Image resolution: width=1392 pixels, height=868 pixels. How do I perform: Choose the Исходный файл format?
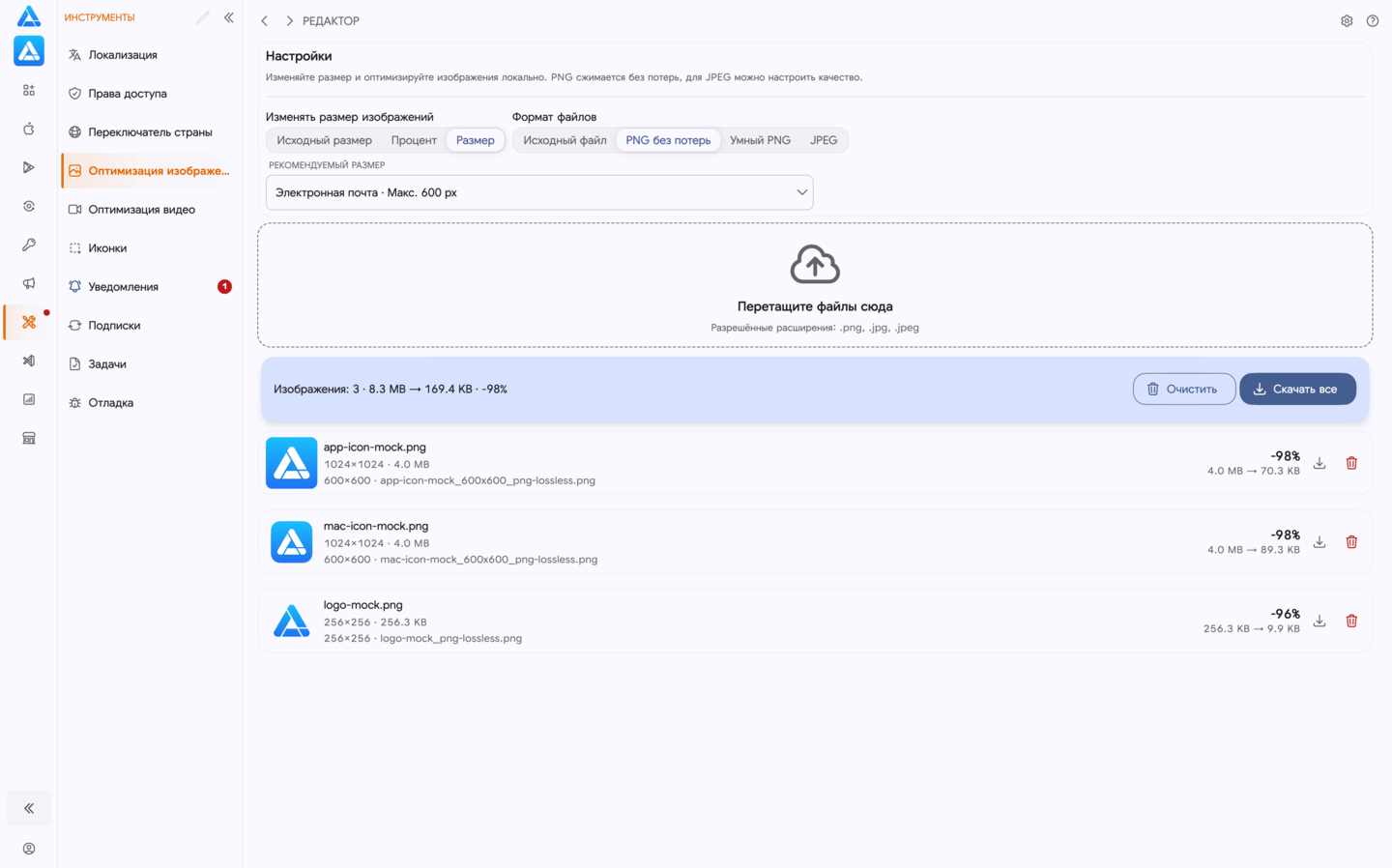tap(565, 140)
